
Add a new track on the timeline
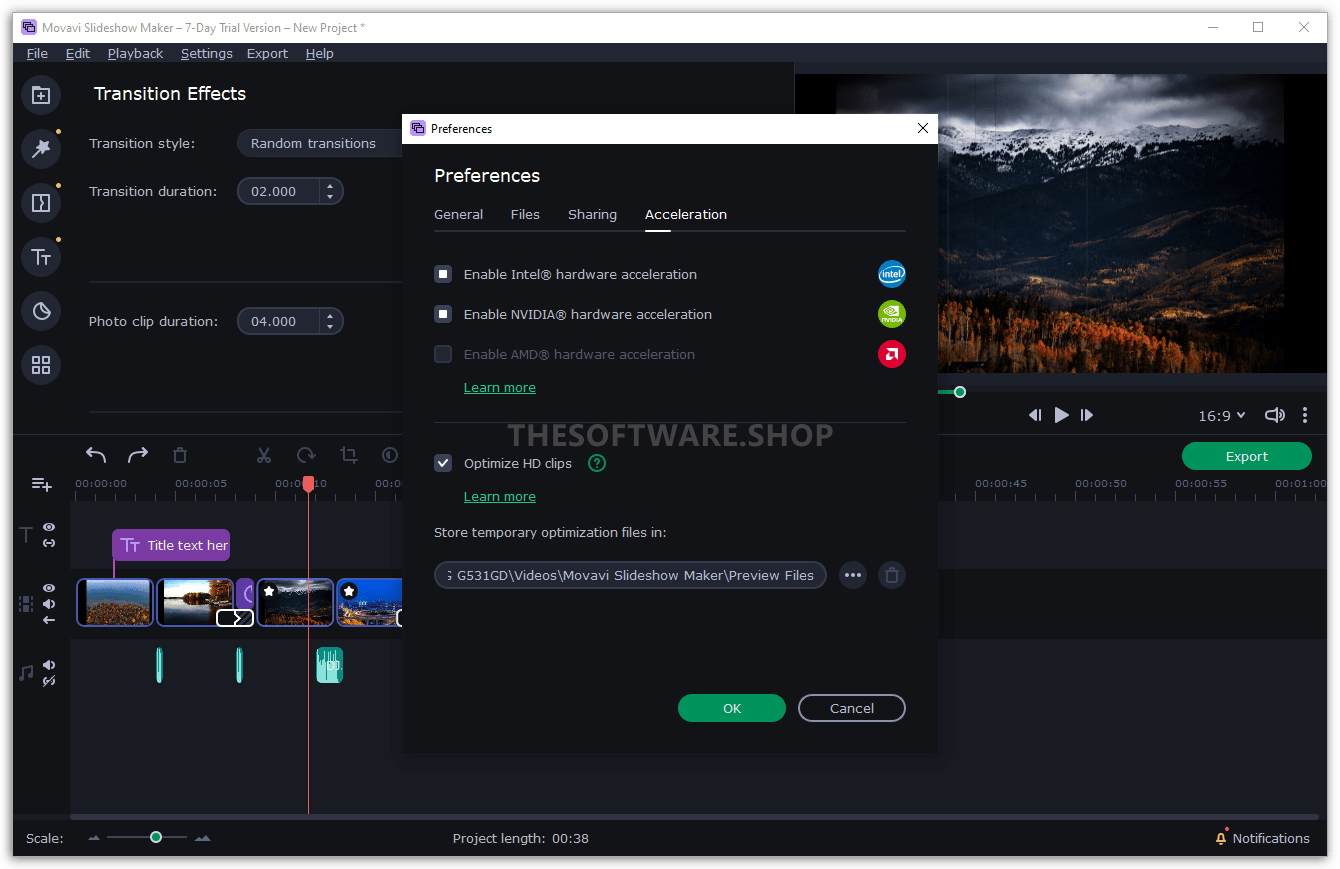[x=41, y=484]
